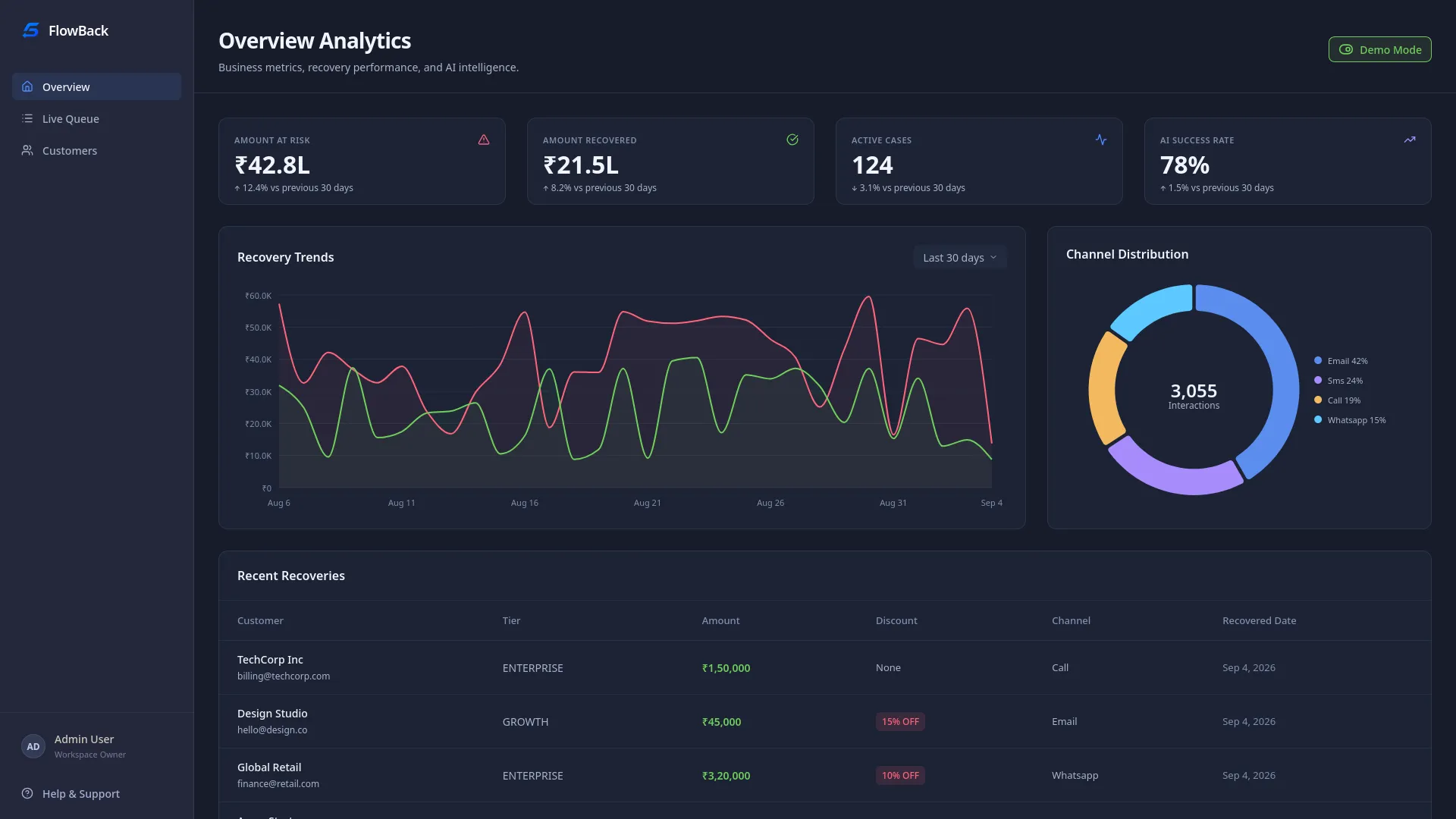Select the Design Studio customer name

272,714
